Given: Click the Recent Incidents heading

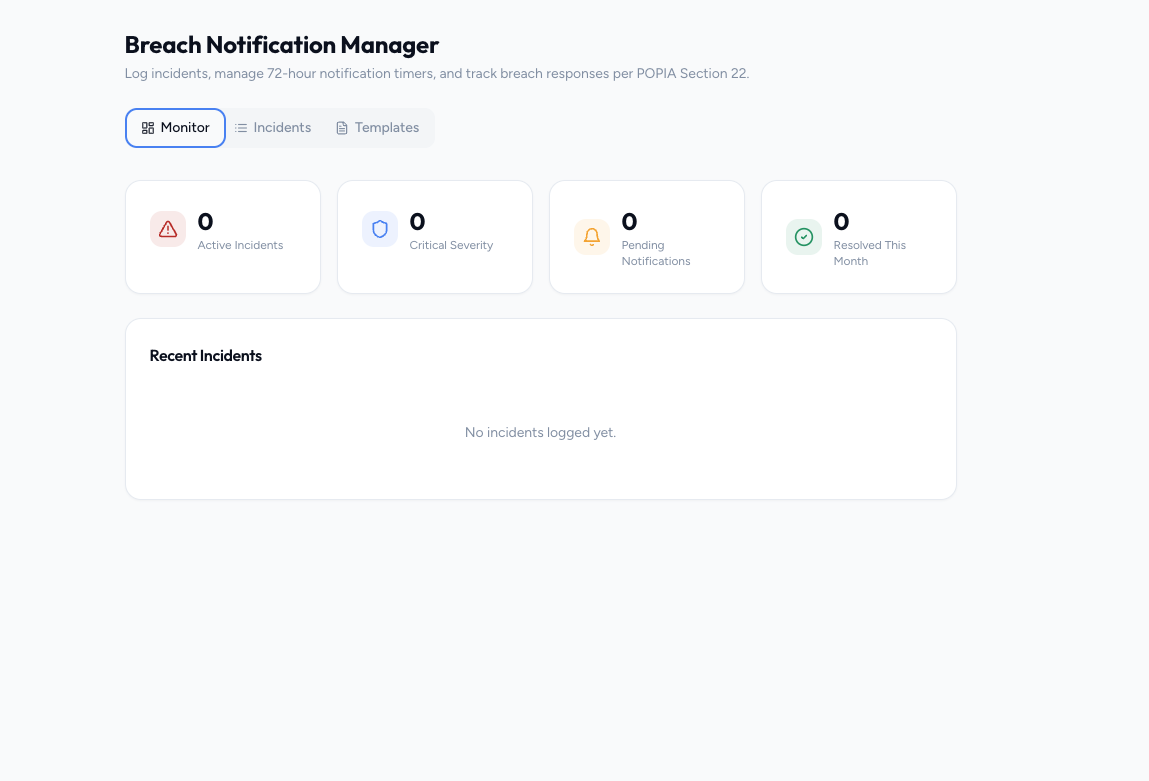Looking at the screenshot, I should click(206, 356).
